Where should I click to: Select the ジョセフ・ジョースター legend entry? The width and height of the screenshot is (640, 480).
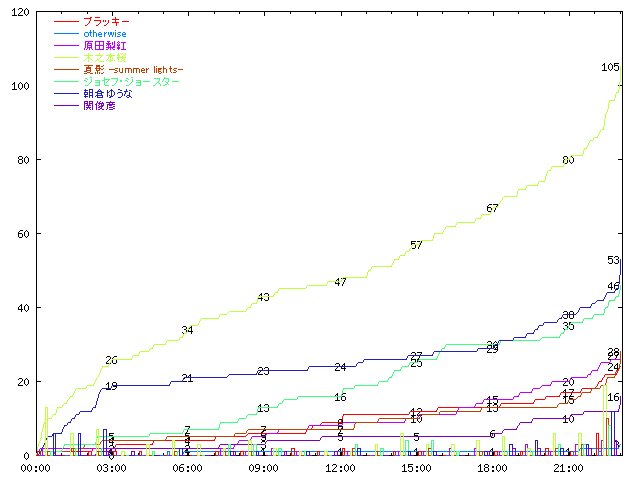coord(132,81)
